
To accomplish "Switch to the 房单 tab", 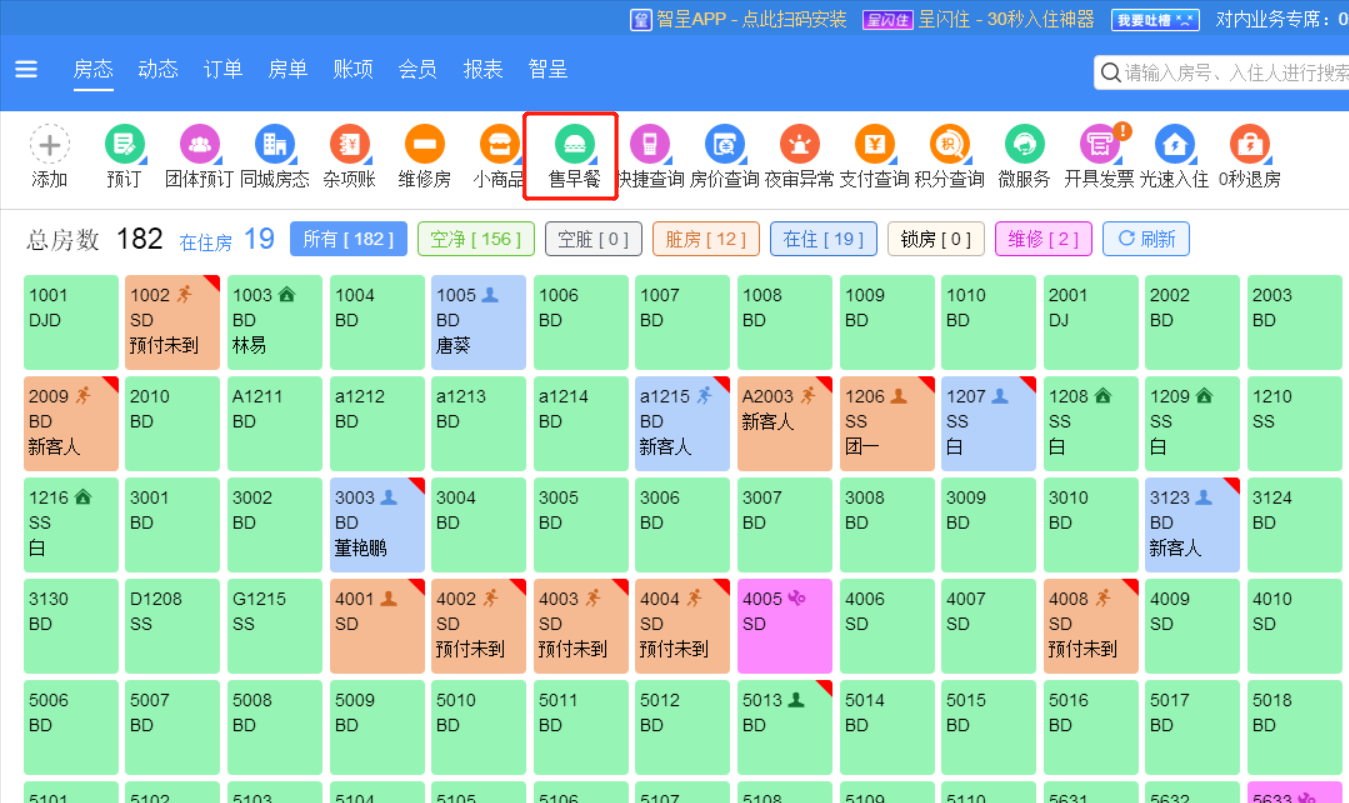I will pyautogui.click(x=288, y=69).
